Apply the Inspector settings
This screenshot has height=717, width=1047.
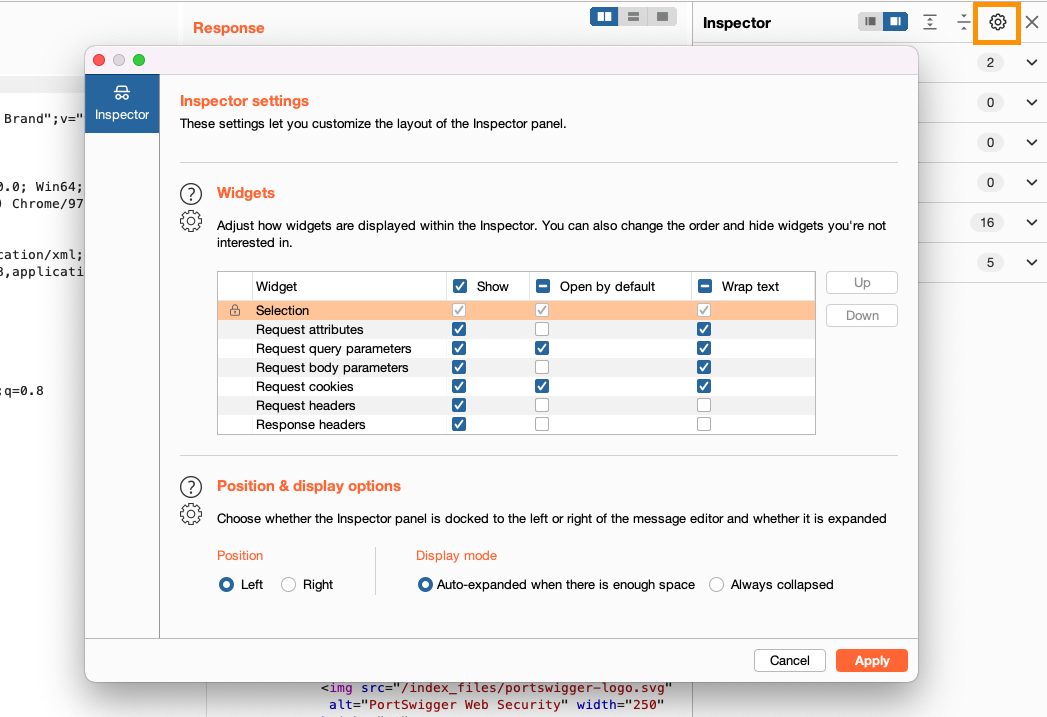(871, 660)
